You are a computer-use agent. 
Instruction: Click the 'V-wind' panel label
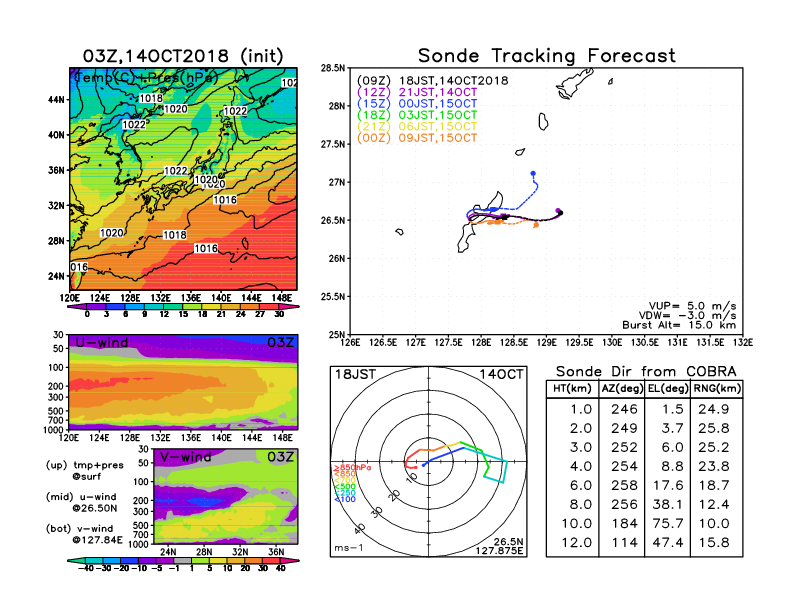point(185,457)
